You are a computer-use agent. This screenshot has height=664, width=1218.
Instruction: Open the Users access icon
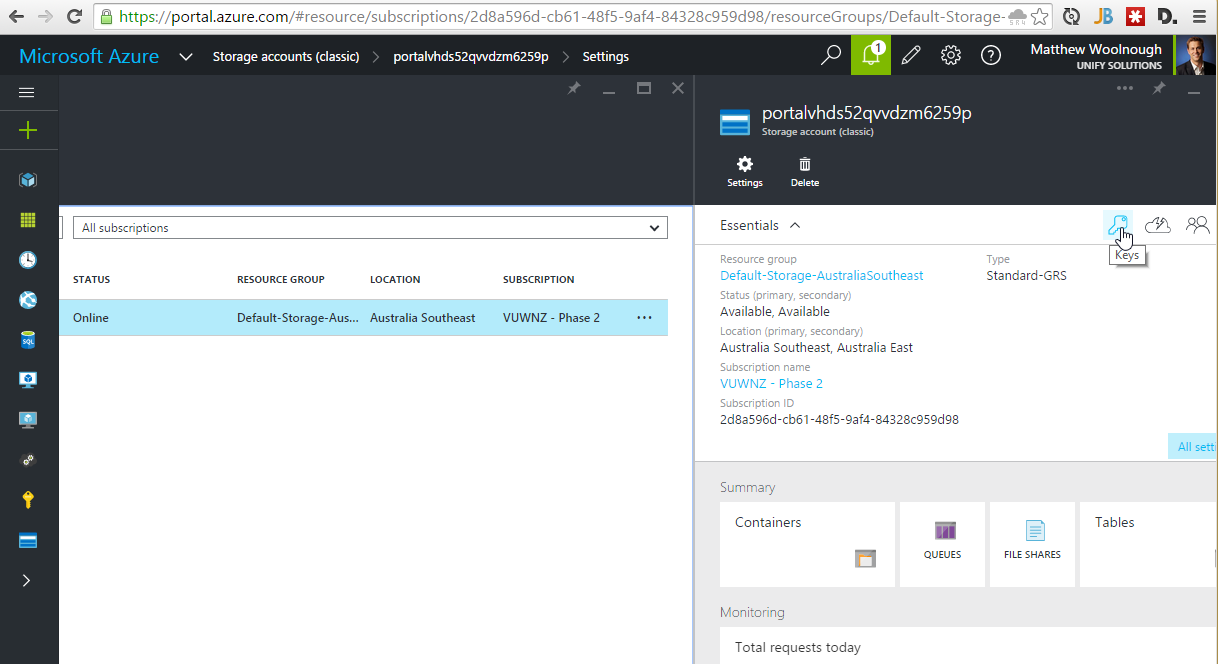(x=1197, y=225)
